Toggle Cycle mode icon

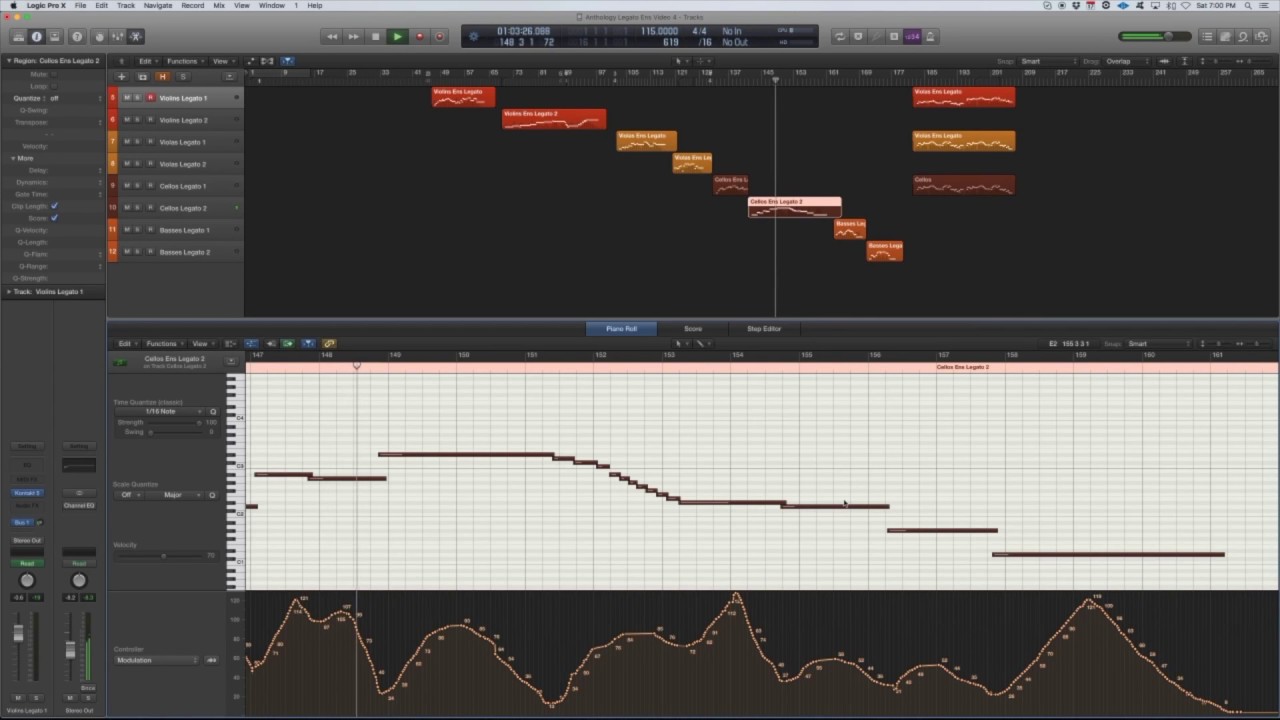click(x=839, y=37)
